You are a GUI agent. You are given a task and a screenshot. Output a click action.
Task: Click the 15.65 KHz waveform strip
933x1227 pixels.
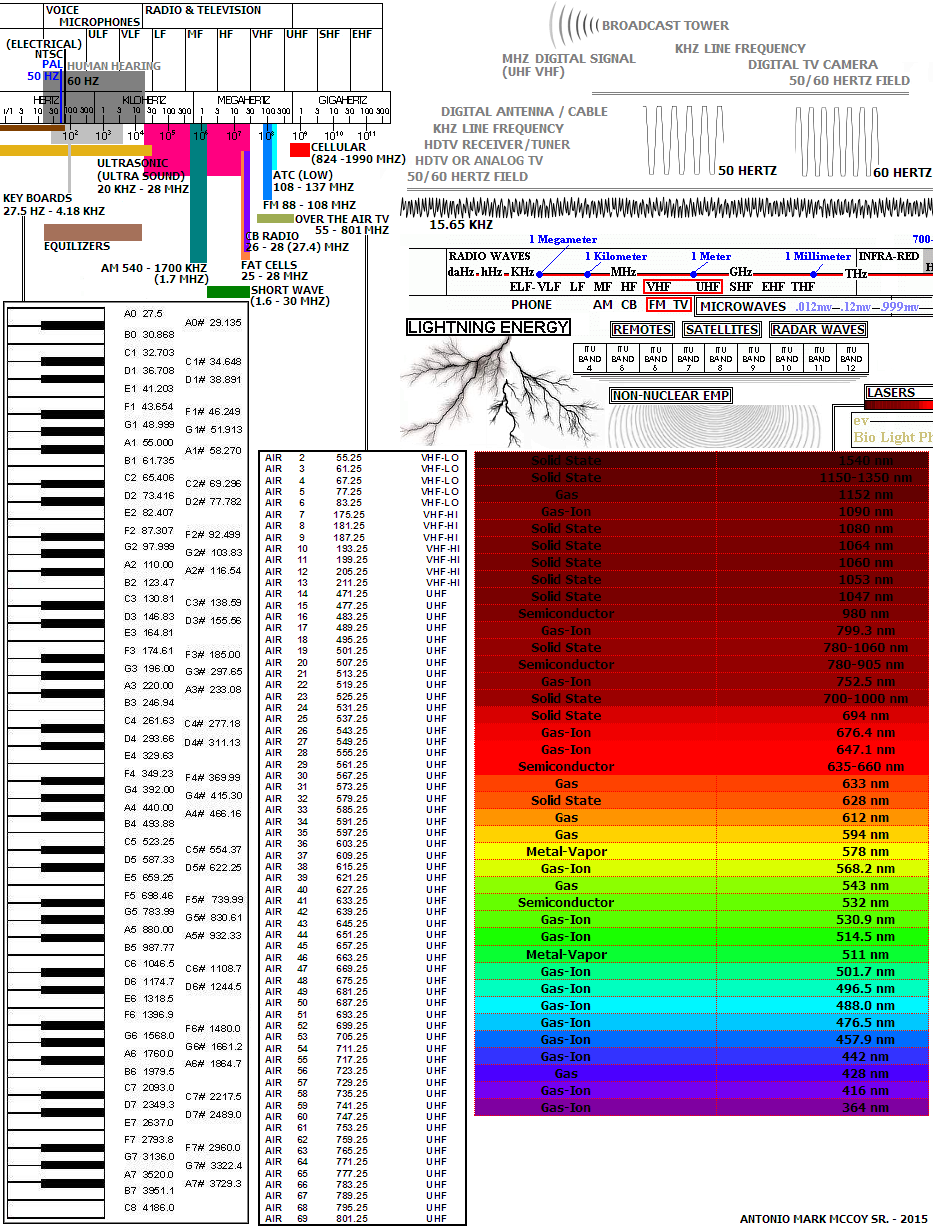(x=665, y=208)
